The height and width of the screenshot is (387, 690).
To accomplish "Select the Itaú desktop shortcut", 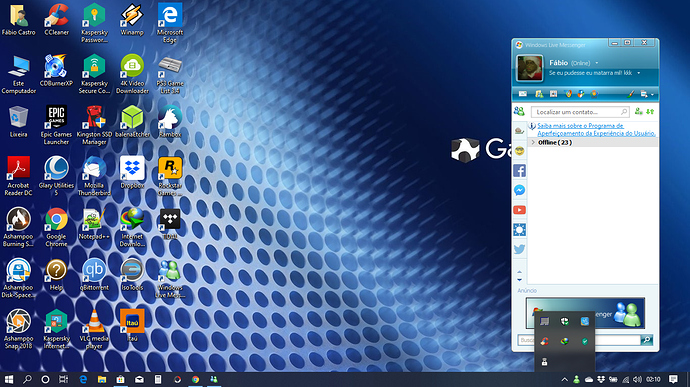I will 132,326.
